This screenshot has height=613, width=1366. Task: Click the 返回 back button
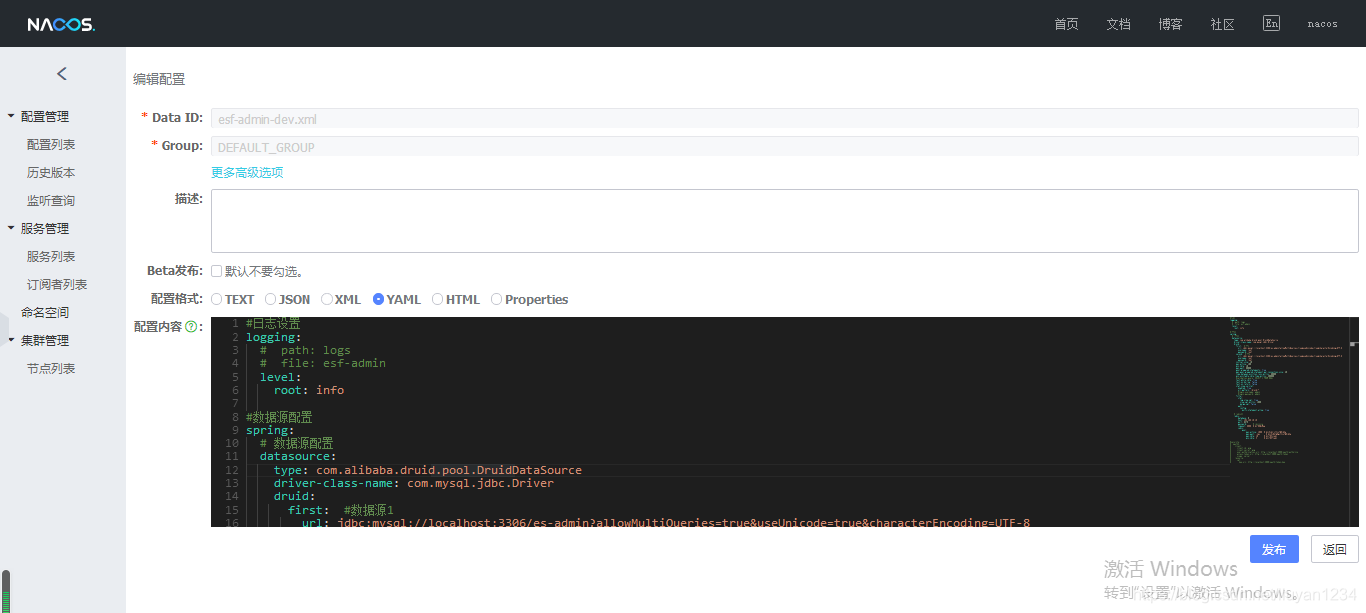[x=1335, y=549]
